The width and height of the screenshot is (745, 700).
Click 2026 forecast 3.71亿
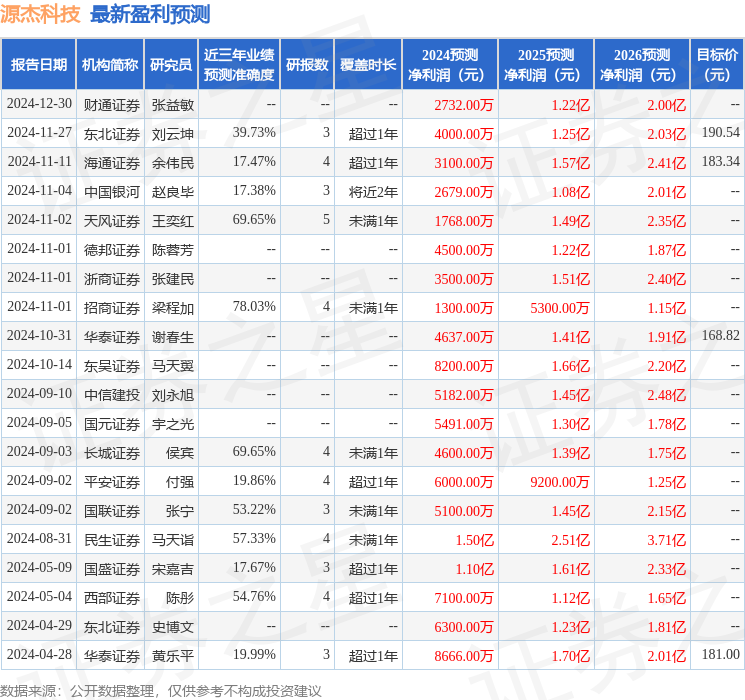click(667, 540)
